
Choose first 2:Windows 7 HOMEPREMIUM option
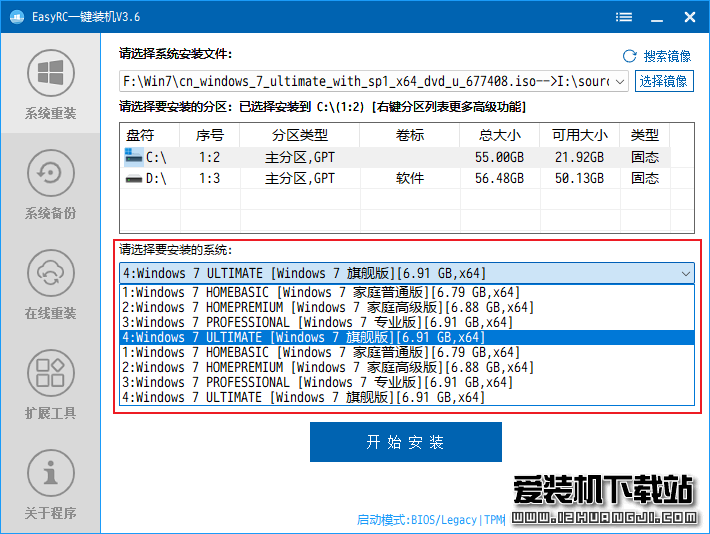click(407, 307)
